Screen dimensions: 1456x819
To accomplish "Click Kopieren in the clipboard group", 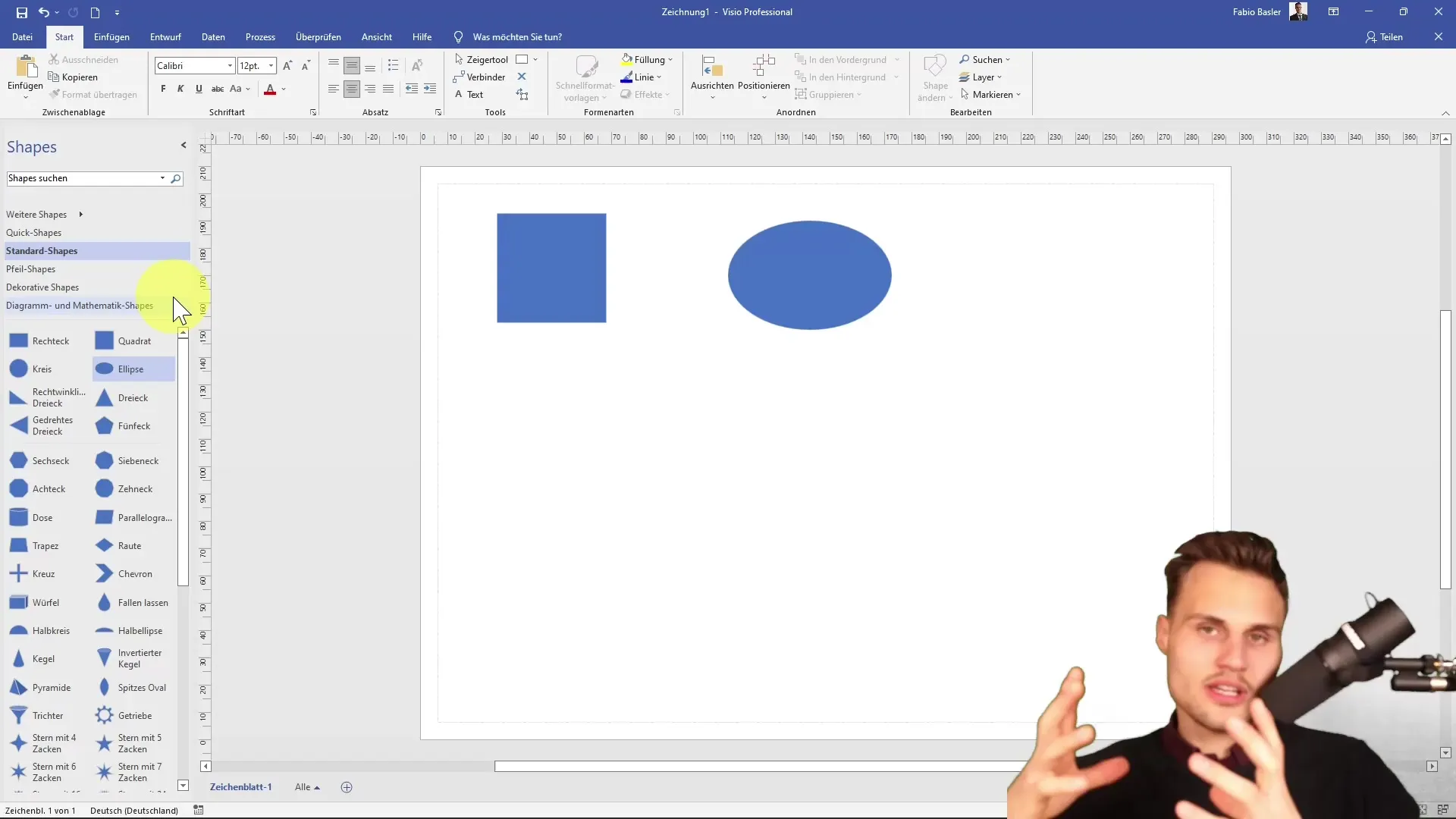I will pyautogui.click(x=73, y=77).
